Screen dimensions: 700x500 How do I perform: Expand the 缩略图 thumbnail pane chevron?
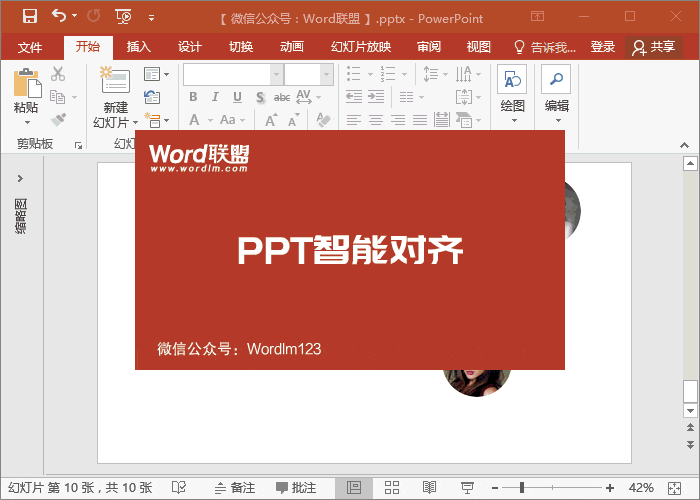point(20,179)
